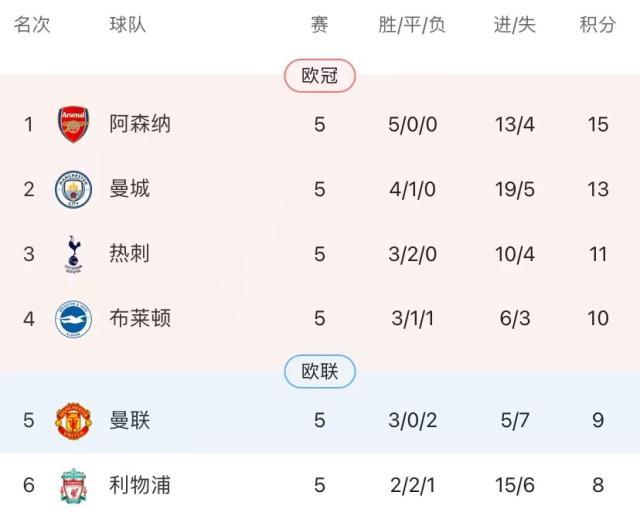Click the Liverpool club crest icon
Viewport: 640px width, 526px height.
tap(73, 485)
